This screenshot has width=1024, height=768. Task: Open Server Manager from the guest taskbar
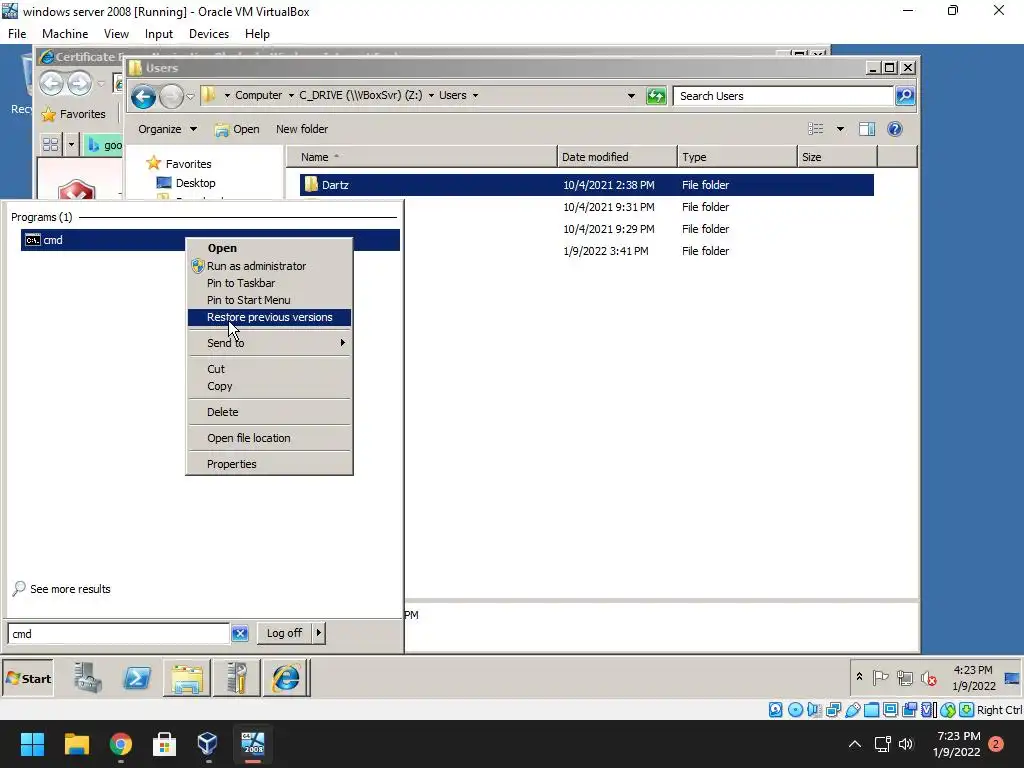click(x=88, y=678)
